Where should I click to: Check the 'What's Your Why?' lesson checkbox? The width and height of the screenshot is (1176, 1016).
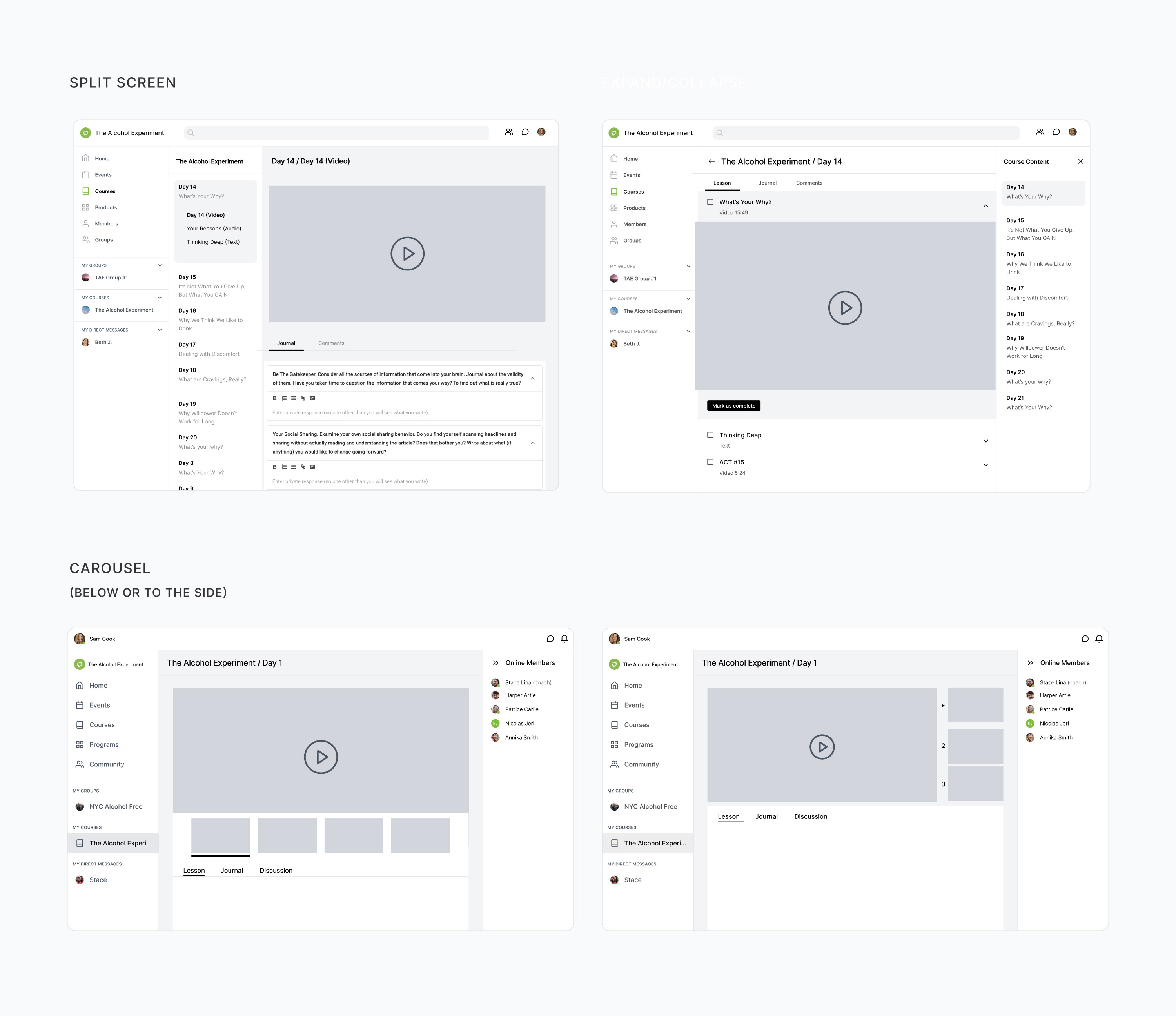pos(710,202)
